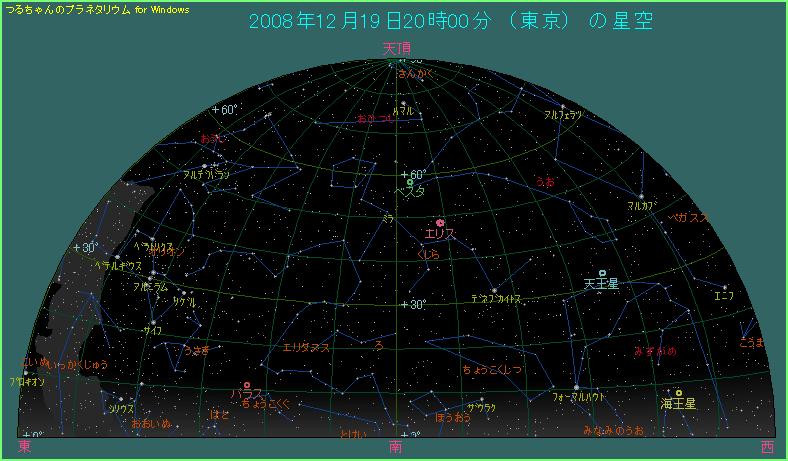Image resolution: width=788 pixels, height=461 pixels.
Task: Click the Pallas (パラス) asteroid marker
Action: [246, 372]
